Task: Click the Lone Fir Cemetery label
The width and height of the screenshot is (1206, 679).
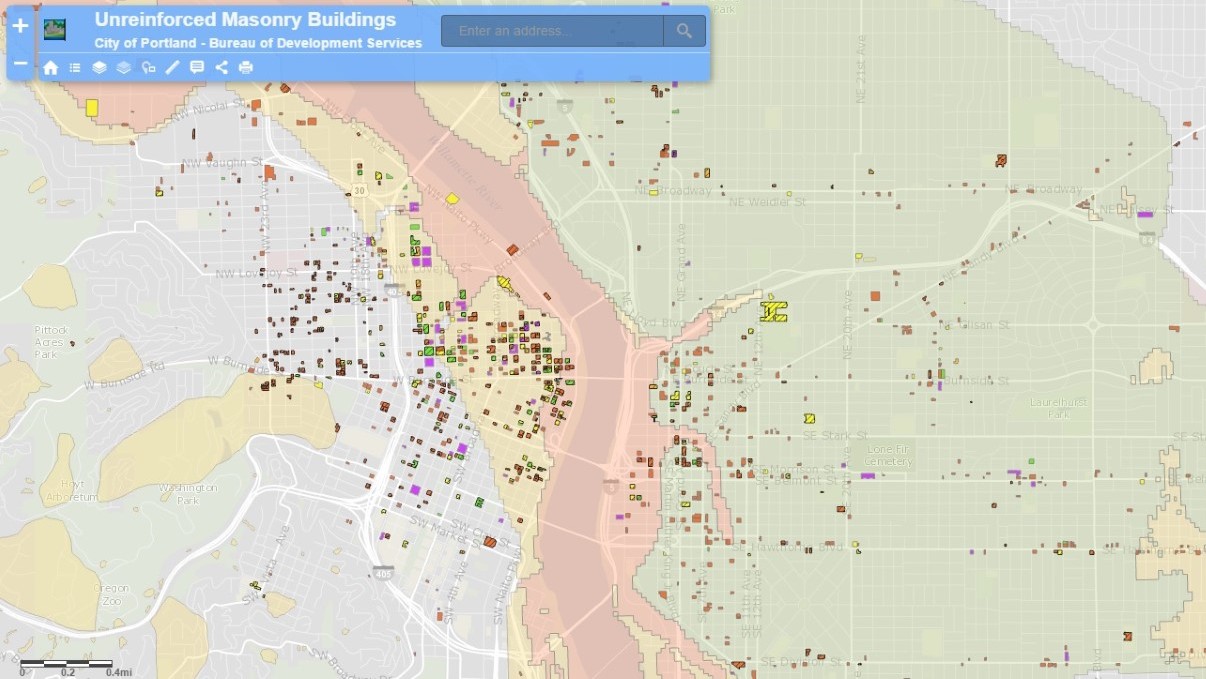Action: coord(888,455)
